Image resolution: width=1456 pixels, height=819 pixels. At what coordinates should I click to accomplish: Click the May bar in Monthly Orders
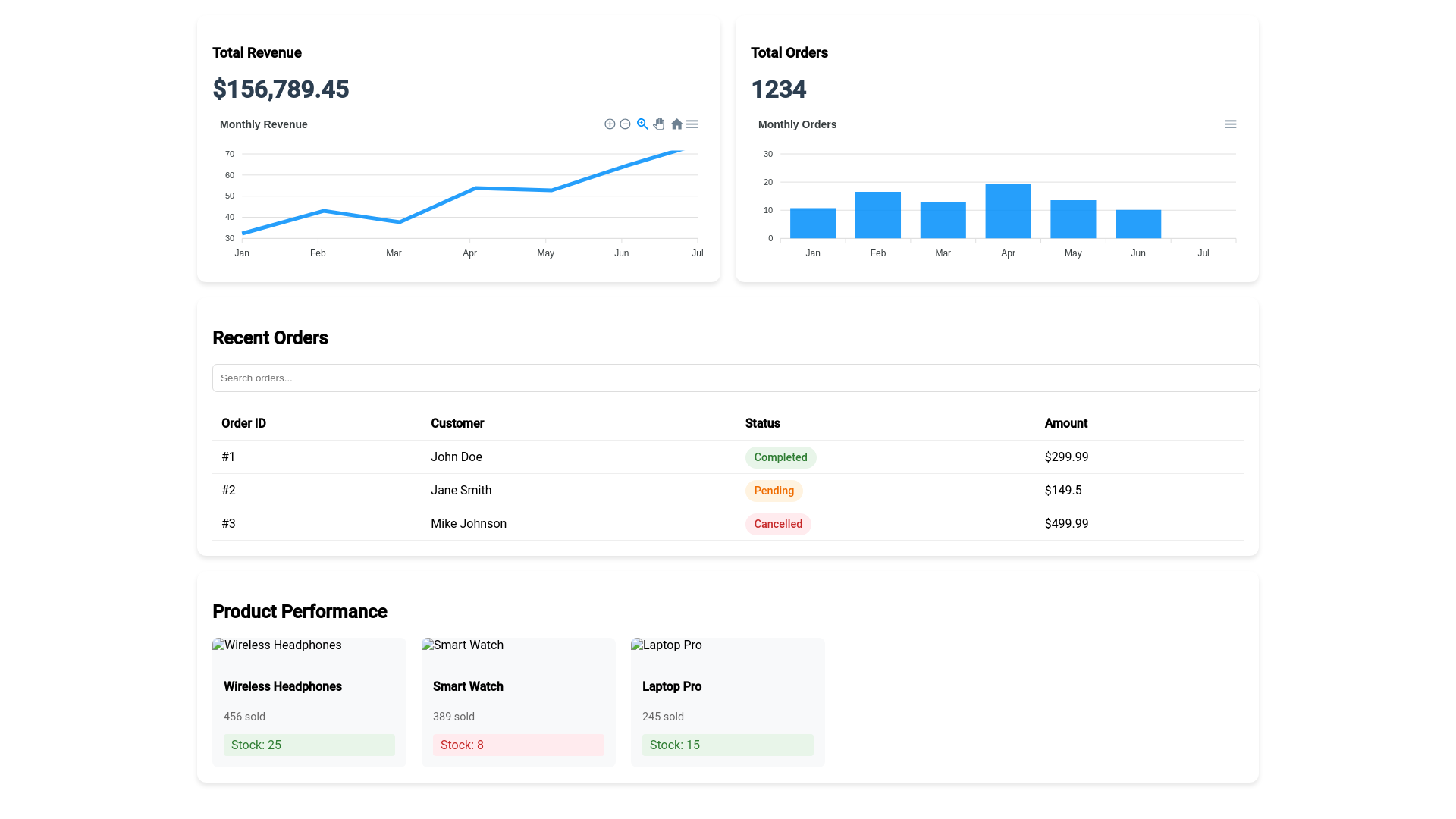coord(1073,219)
